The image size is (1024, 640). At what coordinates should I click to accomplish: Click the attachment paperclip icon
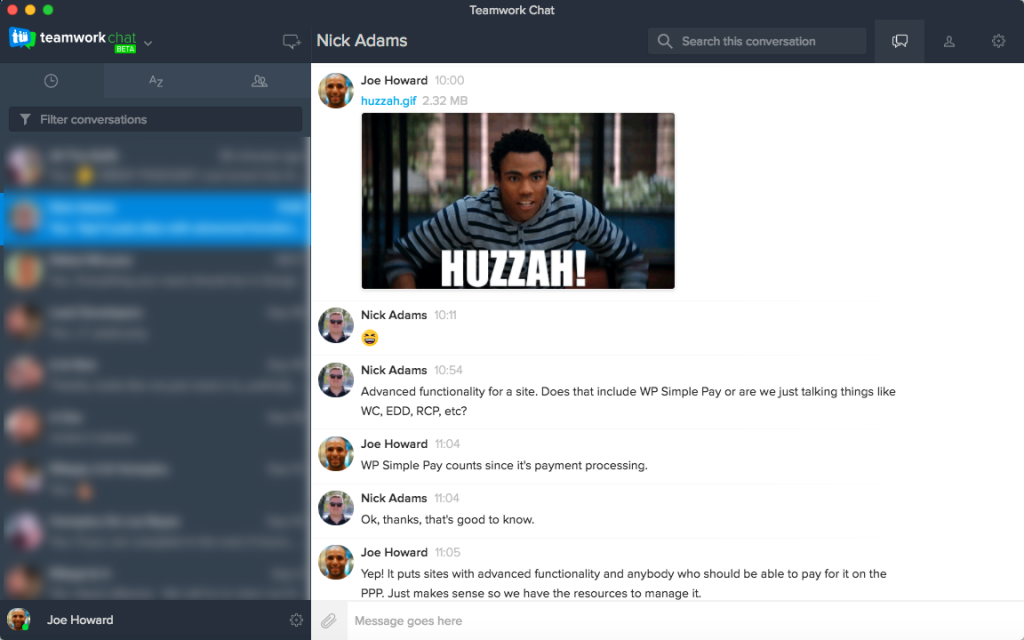point(328,621)
